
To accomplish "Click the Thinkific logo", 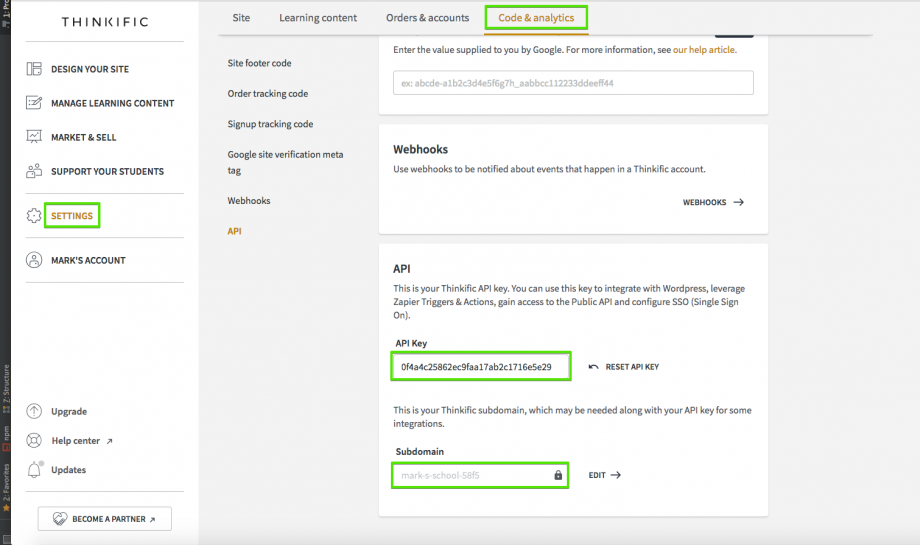I will [x=105, y=22].
